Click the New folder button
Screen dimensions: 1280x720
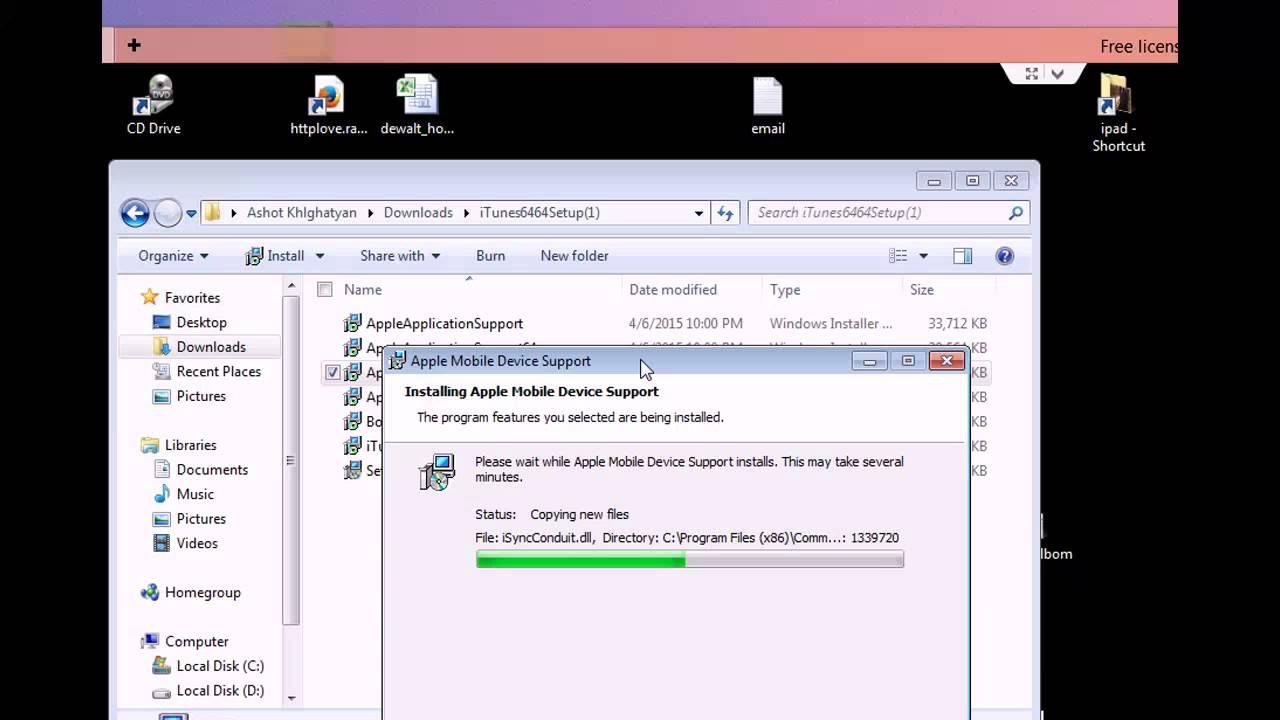574,256
